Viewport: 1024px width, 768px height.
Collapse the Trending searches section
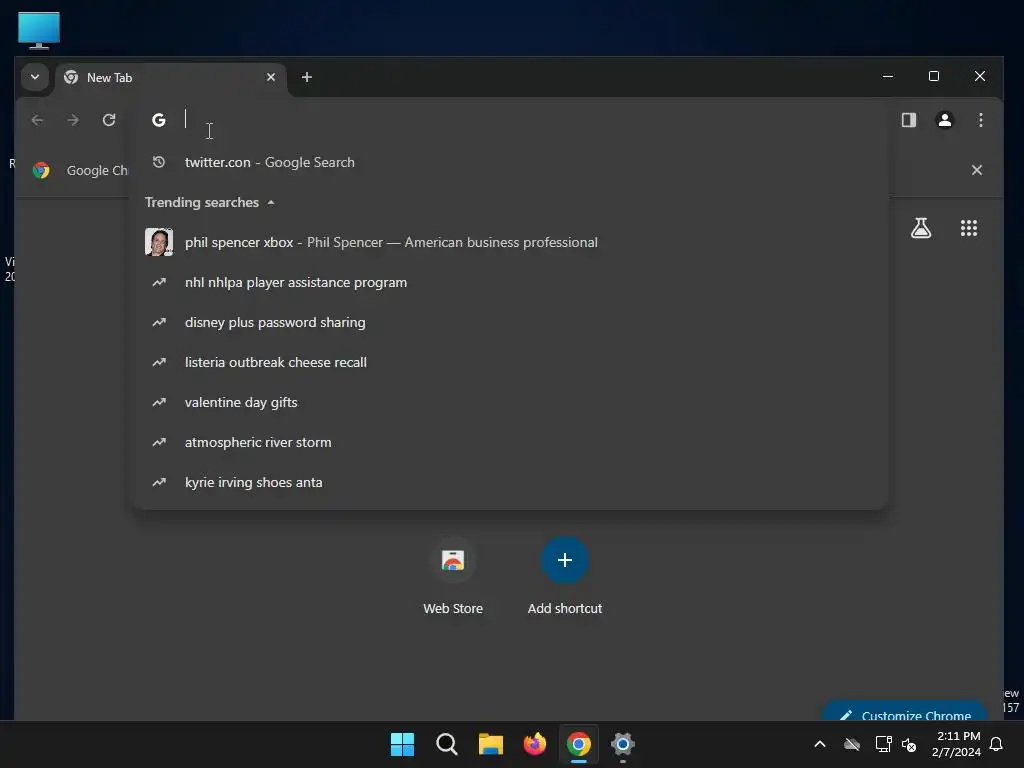pos(210,202)
